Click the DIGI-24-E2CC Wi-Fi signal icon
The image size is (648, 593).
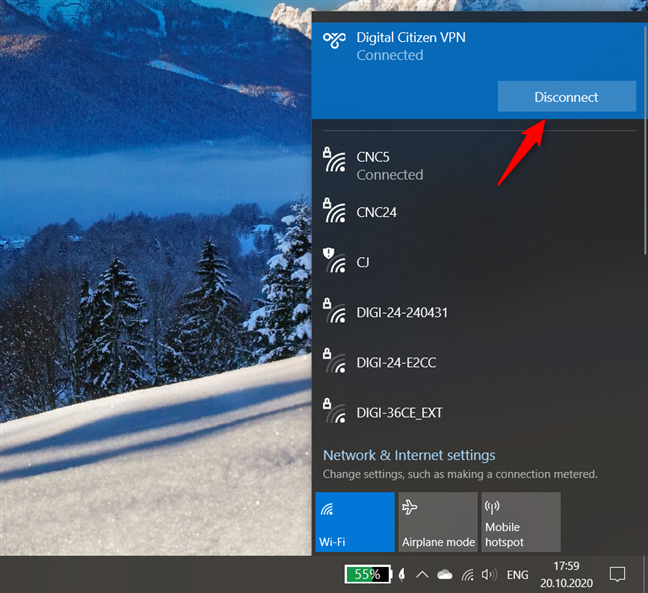pos(334,361)
